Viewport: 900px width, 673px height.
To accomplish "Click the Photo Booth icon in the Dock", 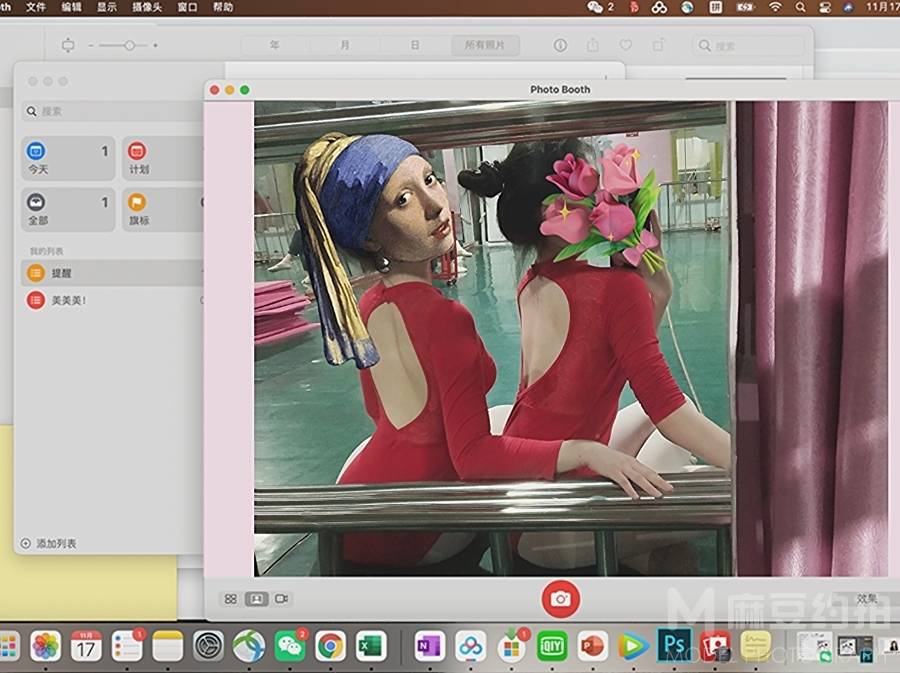I will tap(715, 647).
